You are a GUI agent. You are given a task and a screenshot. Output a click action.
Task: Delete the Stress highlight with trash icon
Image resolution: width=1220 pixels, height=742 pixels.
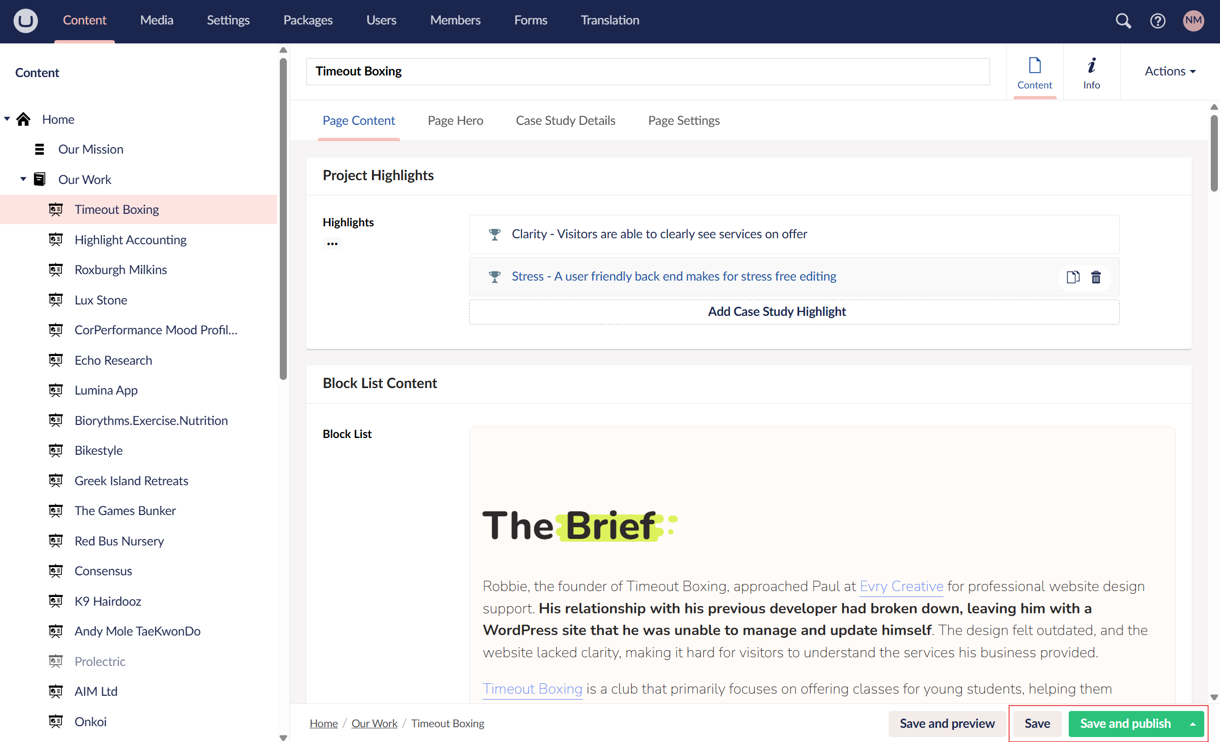(1096, 277)
